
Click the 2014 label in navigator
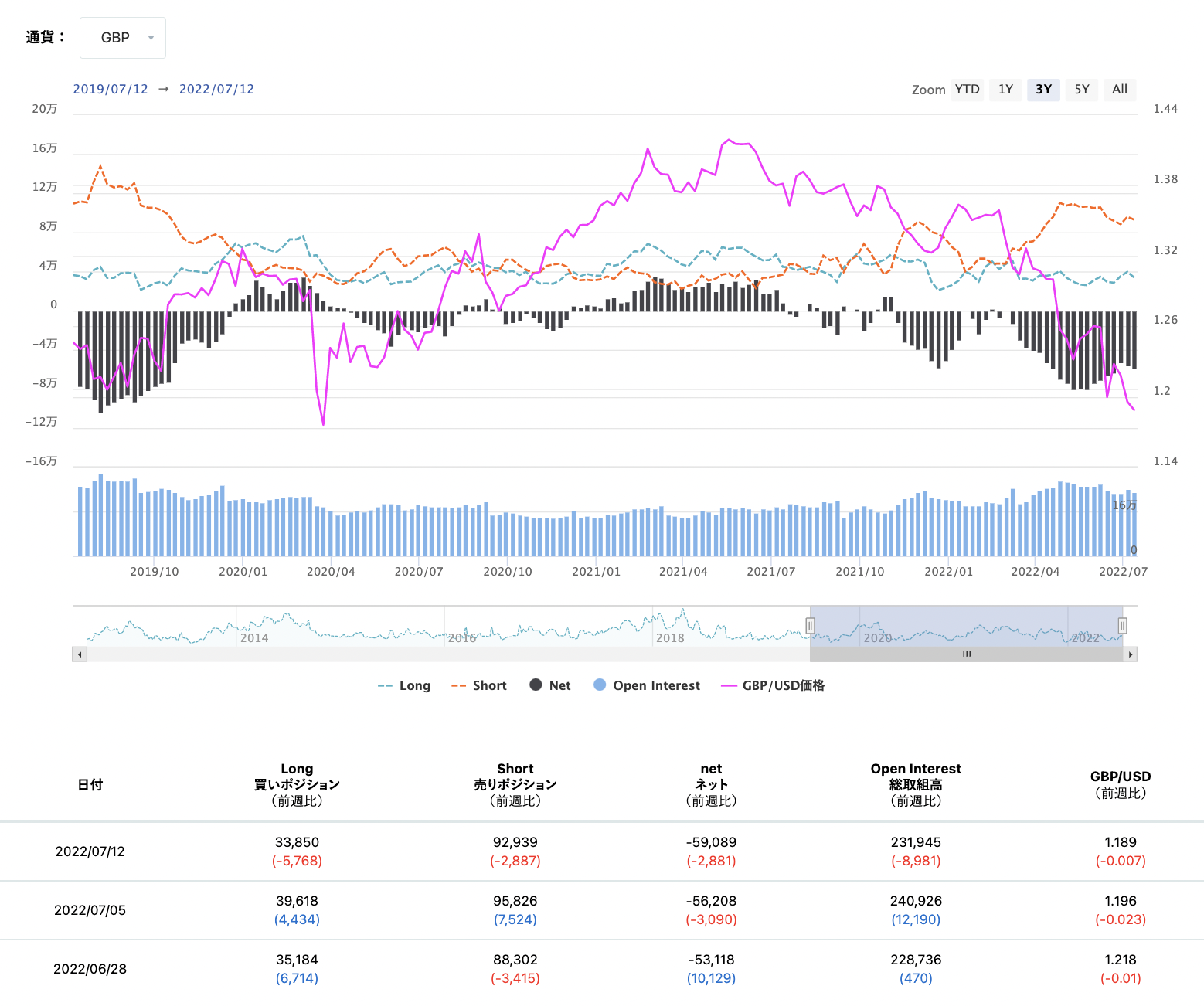click(x=254, y=638)
